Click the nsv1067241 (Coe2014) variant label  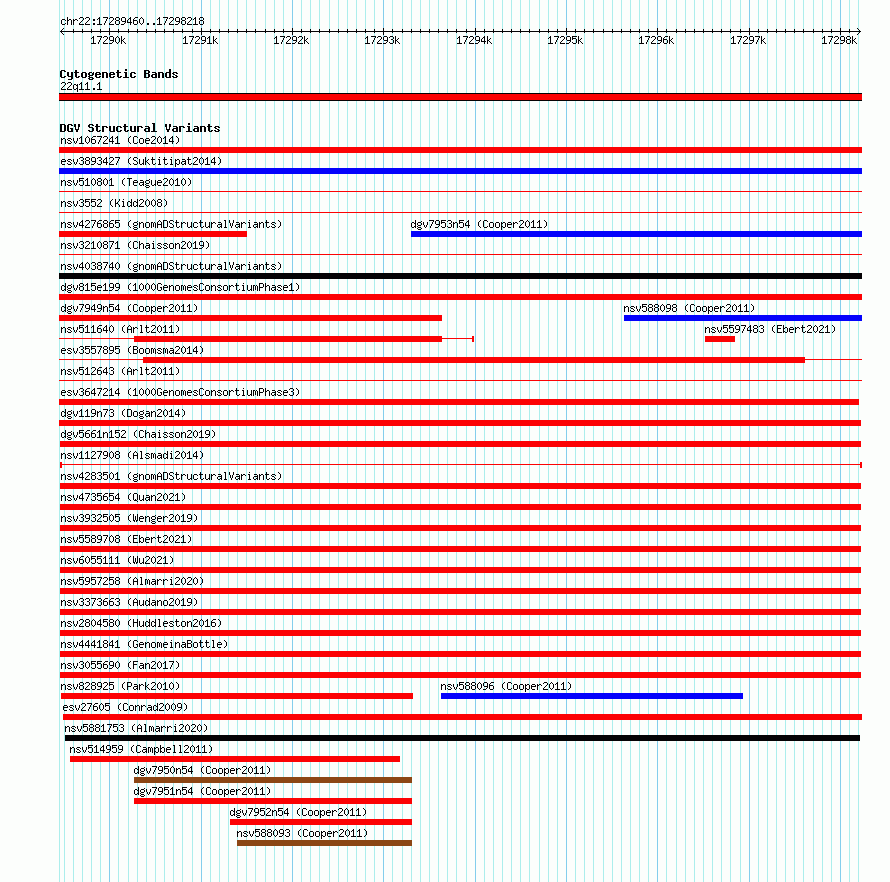click(x=120, y=140)
